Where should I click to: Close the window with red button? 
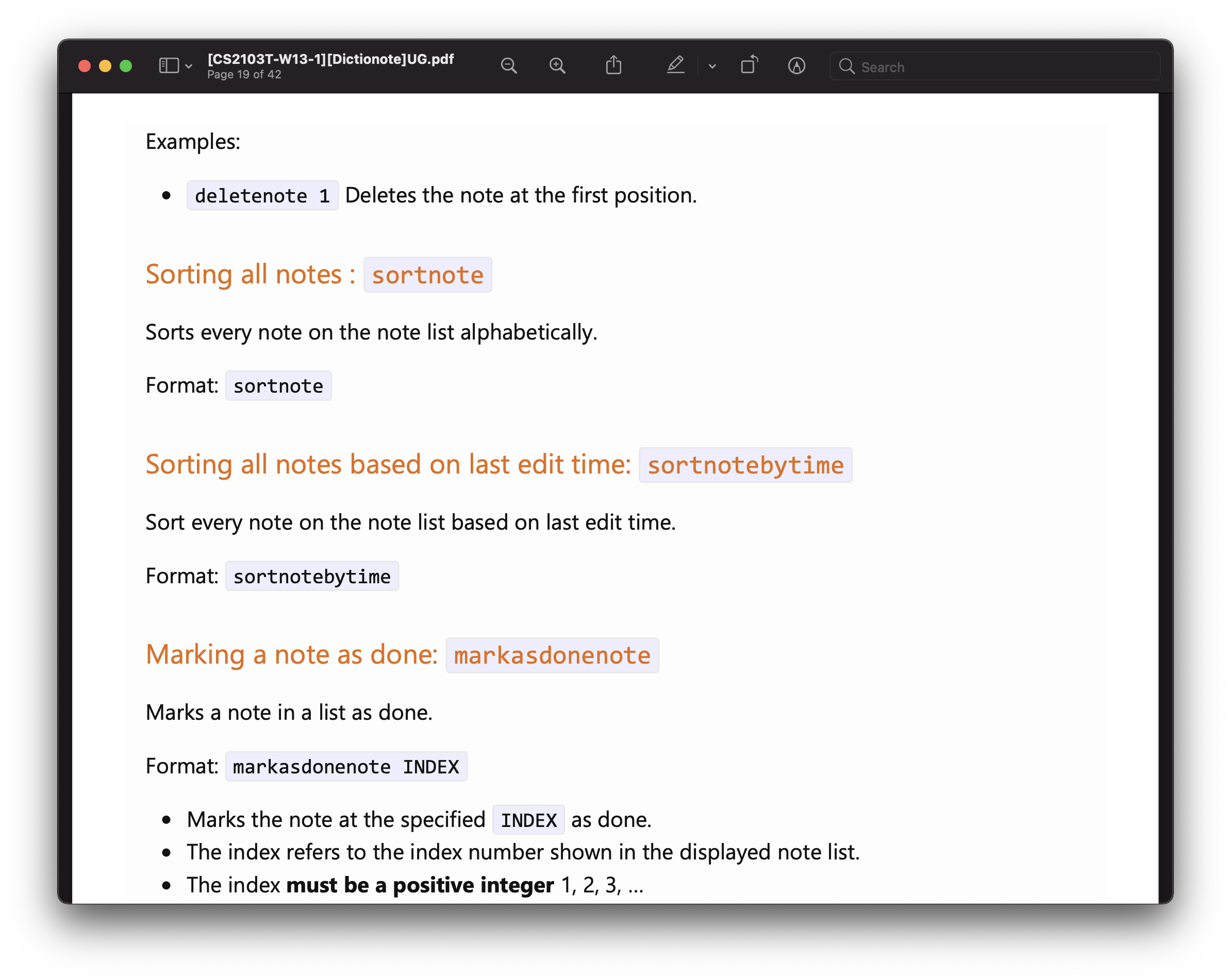click(x=85, y=66)
